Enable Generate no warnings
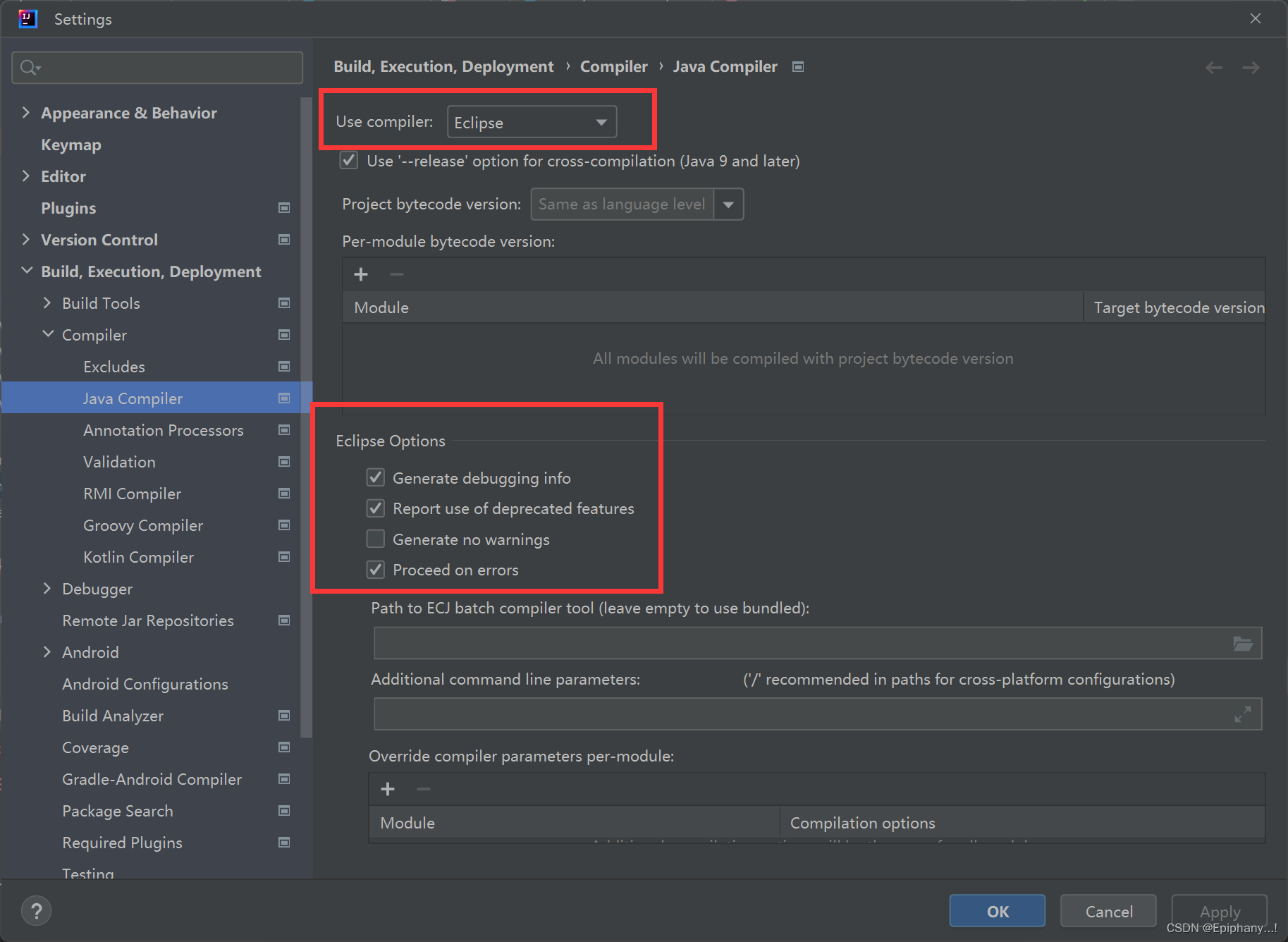 (376, 539)
